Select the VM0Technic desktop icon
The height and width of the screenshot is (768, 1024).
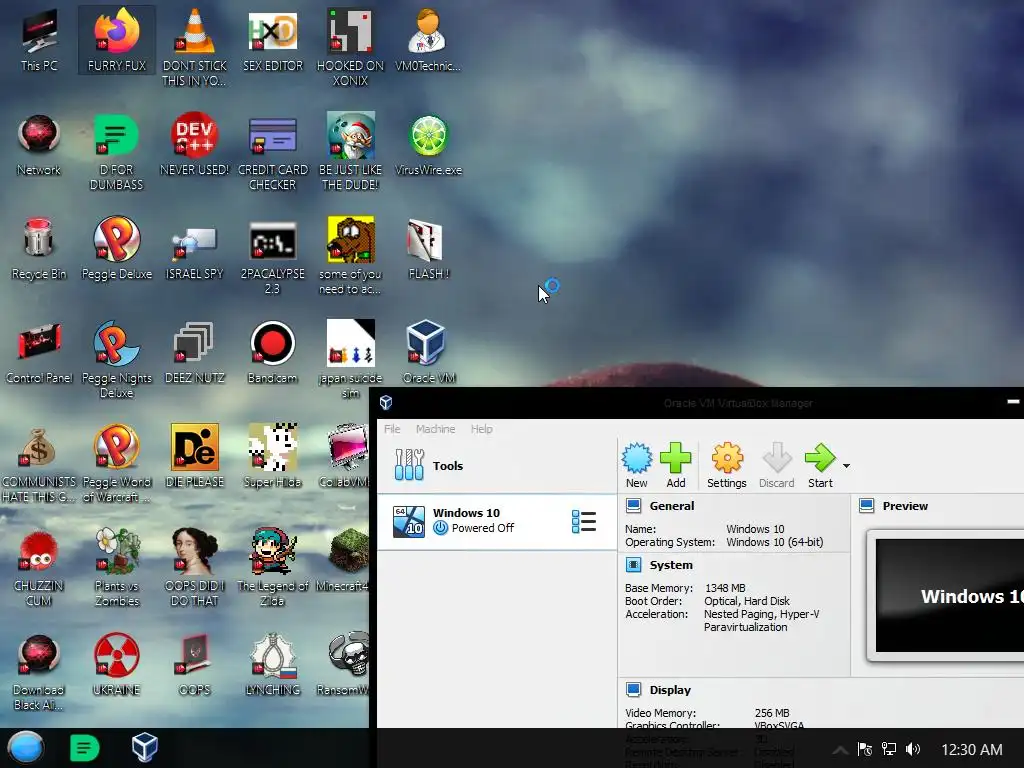coord(428,40)
